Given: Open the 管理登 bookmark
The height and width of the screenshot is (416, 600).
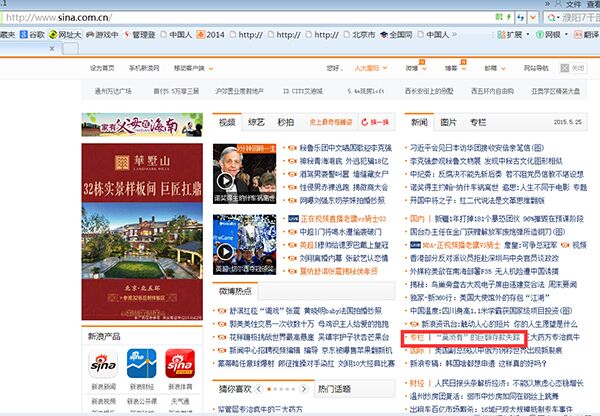Looking at the screenshot, I should (x=140, y=34).
